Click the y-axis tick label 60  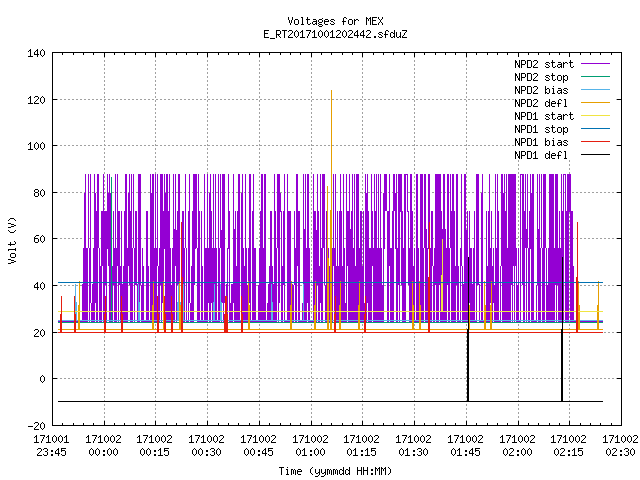pos(39,239)
